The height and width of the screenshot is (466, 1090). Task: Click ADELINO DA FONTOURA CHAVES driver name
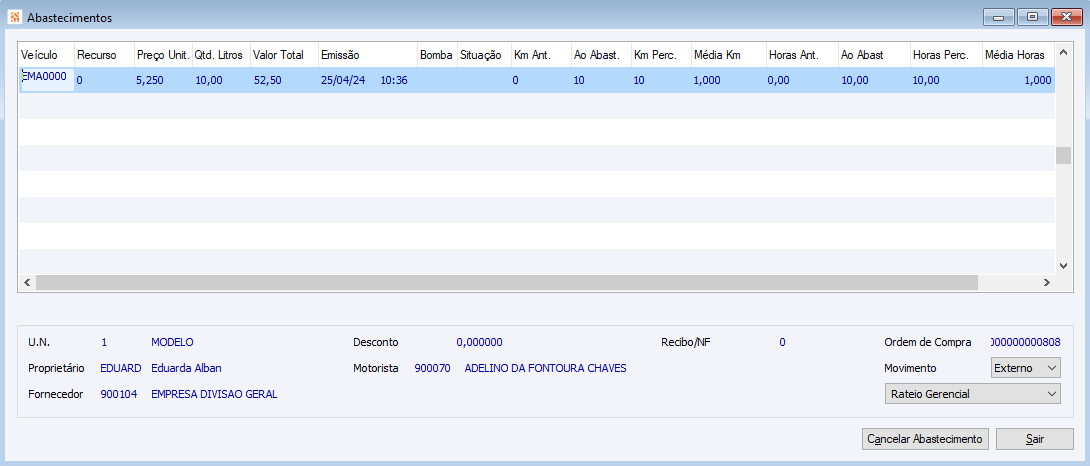[x=546, y=368]
